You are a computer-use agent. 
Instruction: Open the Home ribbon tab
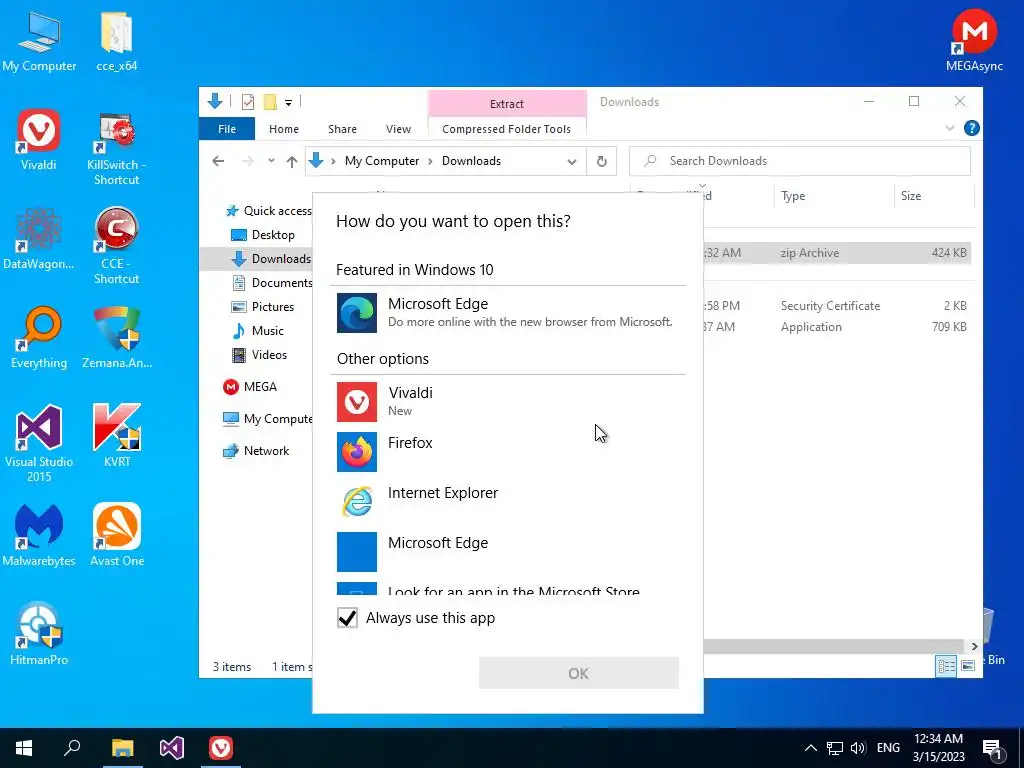click(x=283, y=129)
